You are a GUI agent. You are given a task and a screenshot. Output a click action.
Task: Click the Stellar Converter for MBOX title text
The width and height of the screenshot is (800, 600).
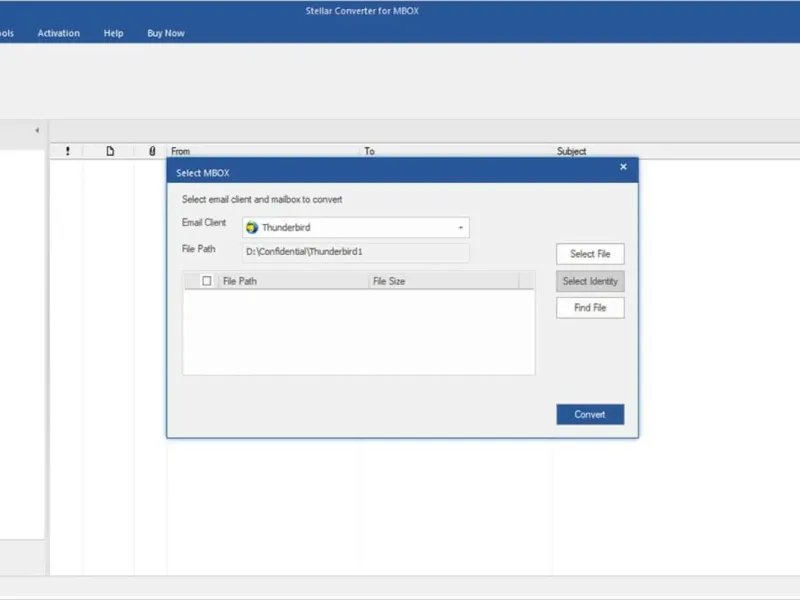(362, 11)
